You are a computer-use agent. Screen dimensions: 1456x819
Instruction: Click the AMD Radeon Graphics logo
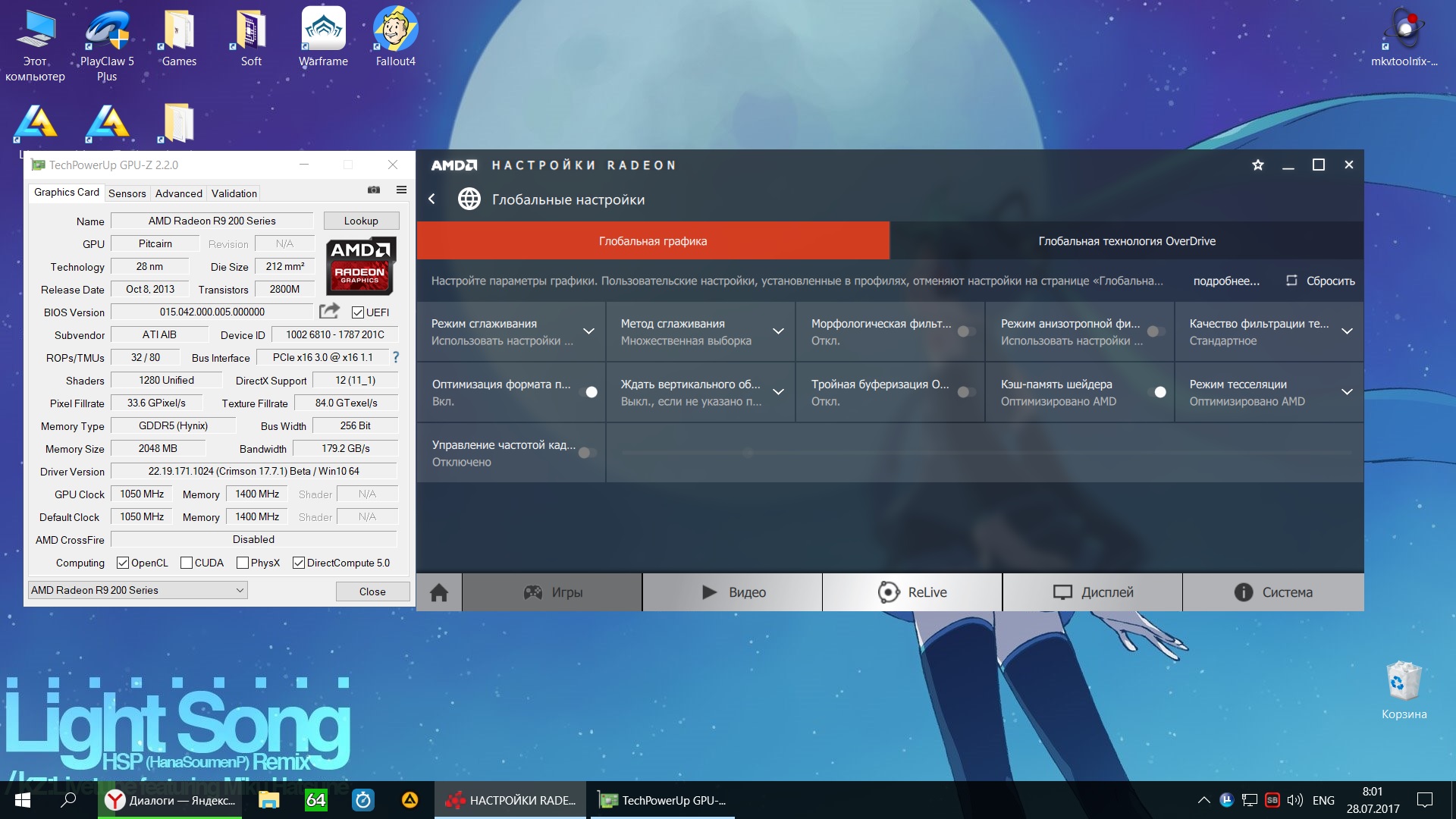361,266
